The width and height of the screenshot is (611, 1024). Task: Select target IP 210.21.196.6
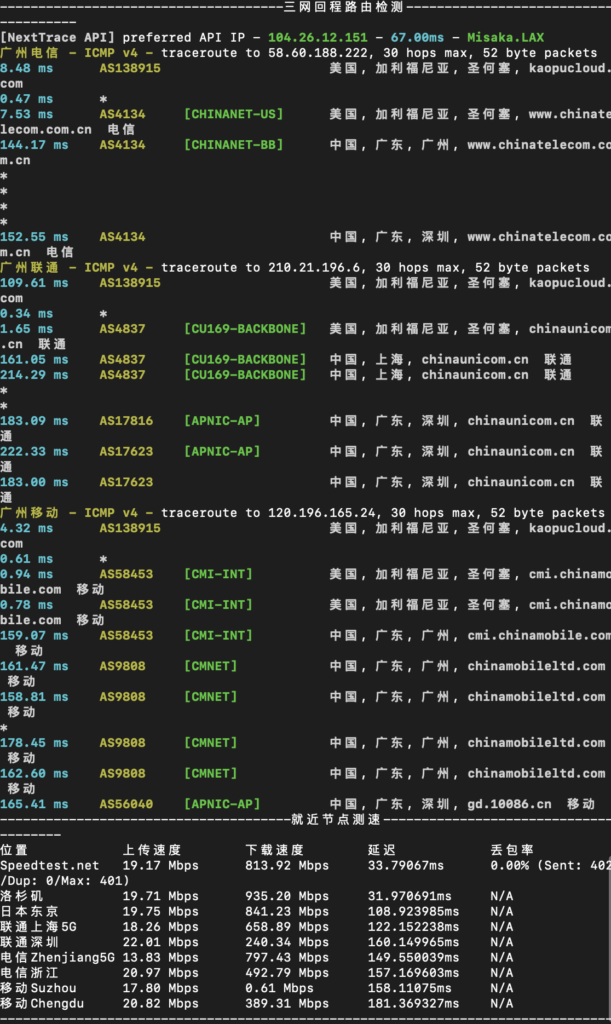pos(317,268)
